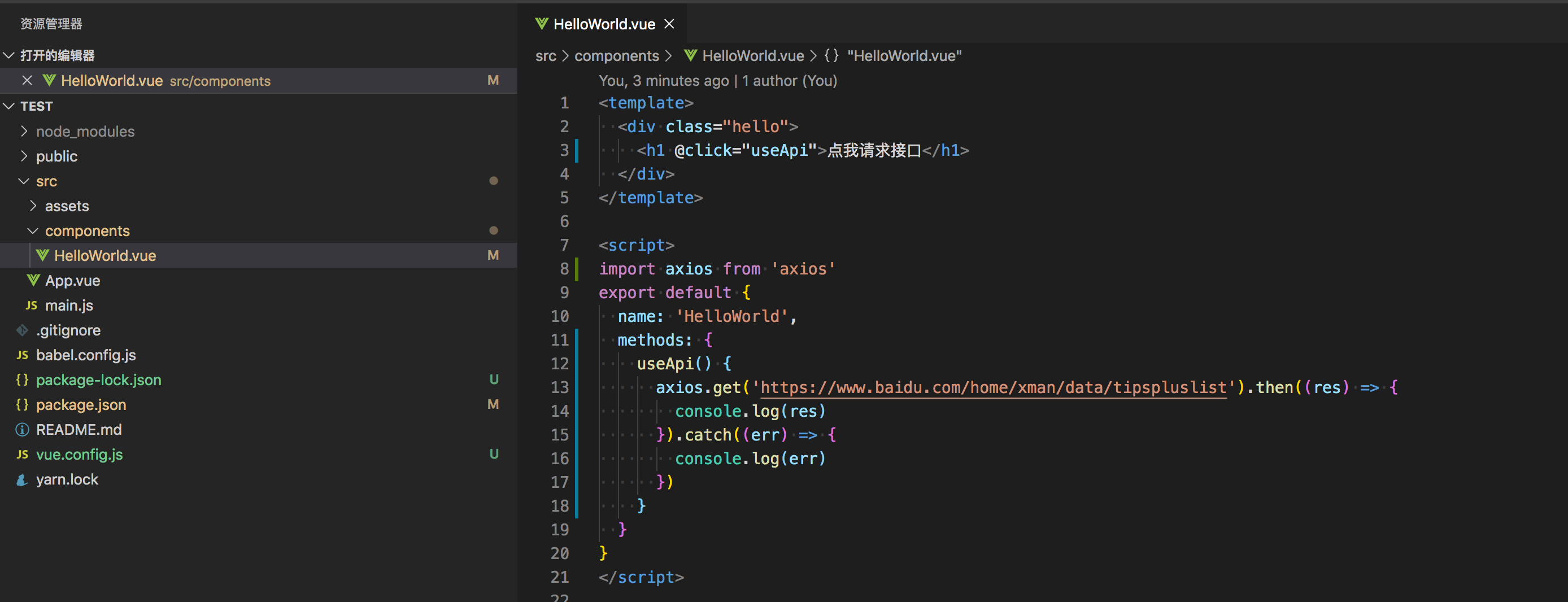This screenshot has width=1568, height=602.
Task: Open vue.config.js
Action: click(259, 455)
